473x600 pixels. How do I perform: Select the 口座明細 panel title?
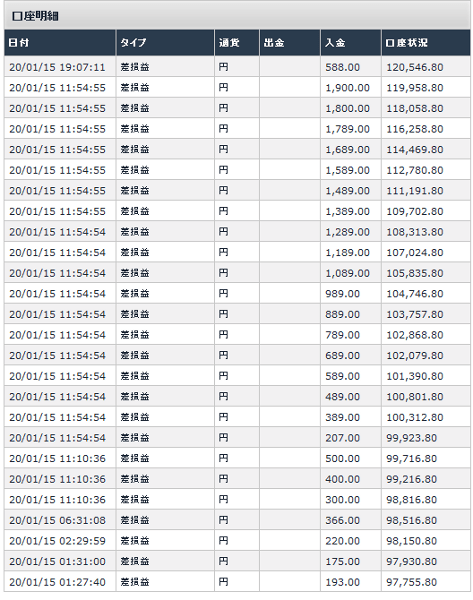click(35, 16)
